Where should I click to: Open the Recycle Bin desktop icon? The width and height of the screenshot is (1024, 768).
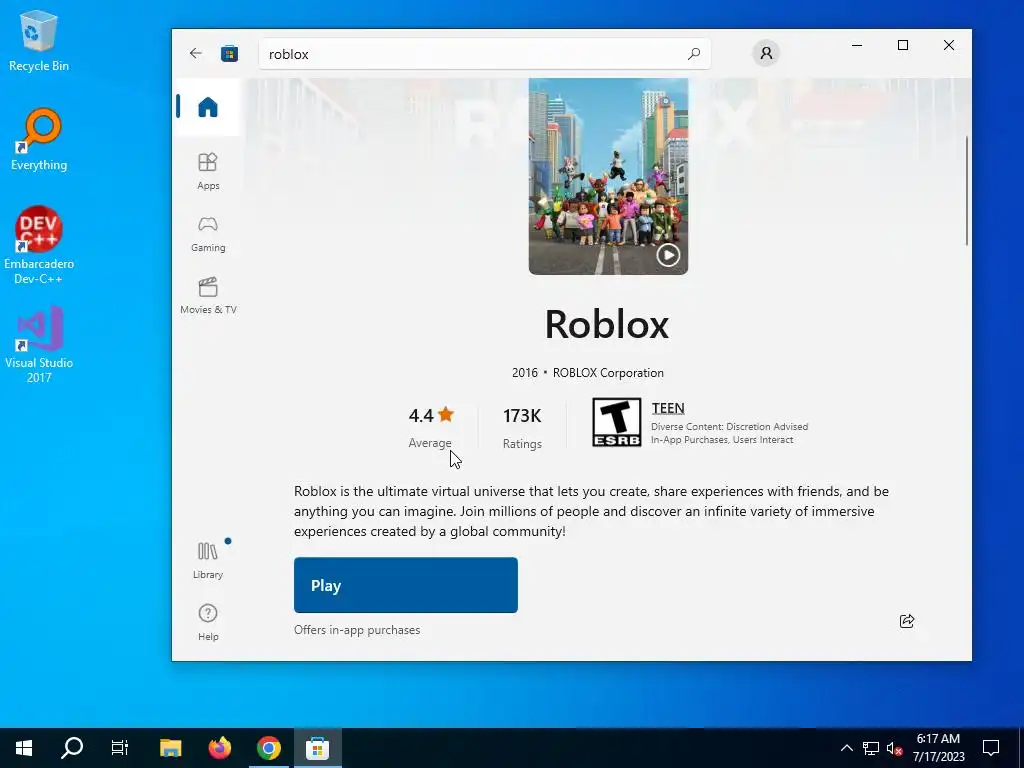click(39, 41)
